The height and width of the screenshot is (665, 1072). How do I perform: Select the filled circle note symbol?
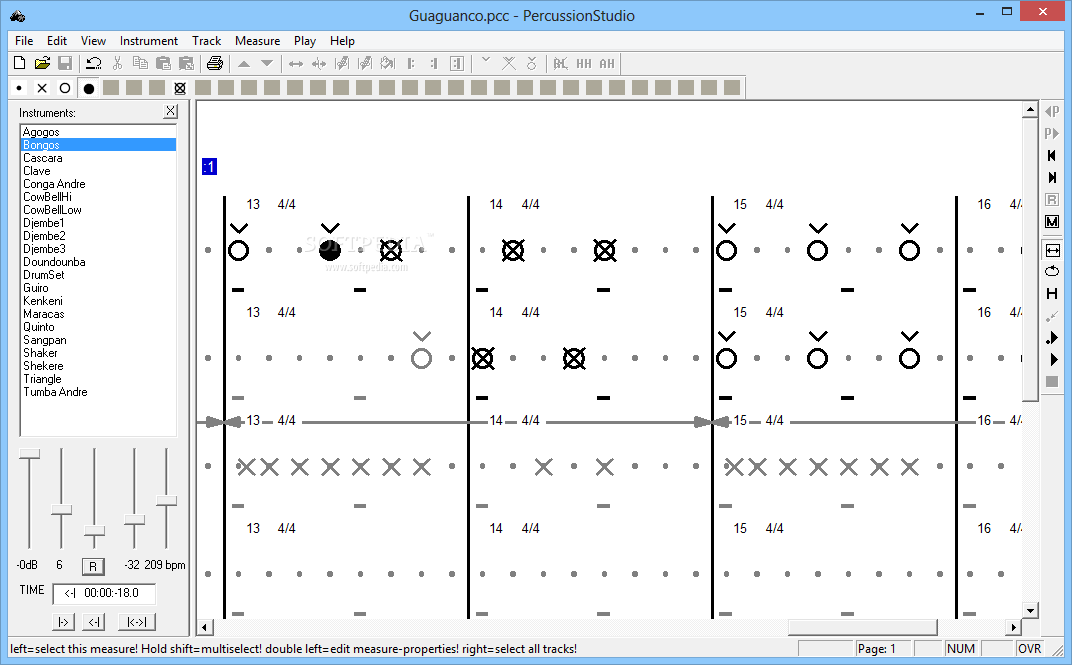(x=88, y=88)
